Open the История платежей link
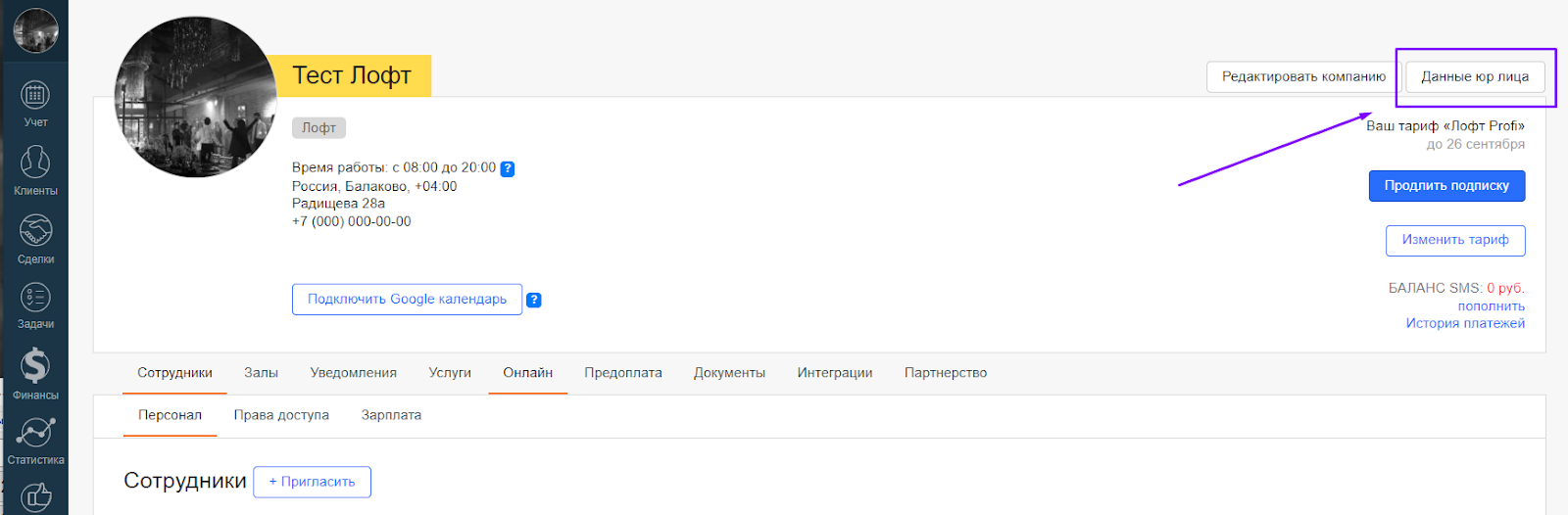 1465,323
